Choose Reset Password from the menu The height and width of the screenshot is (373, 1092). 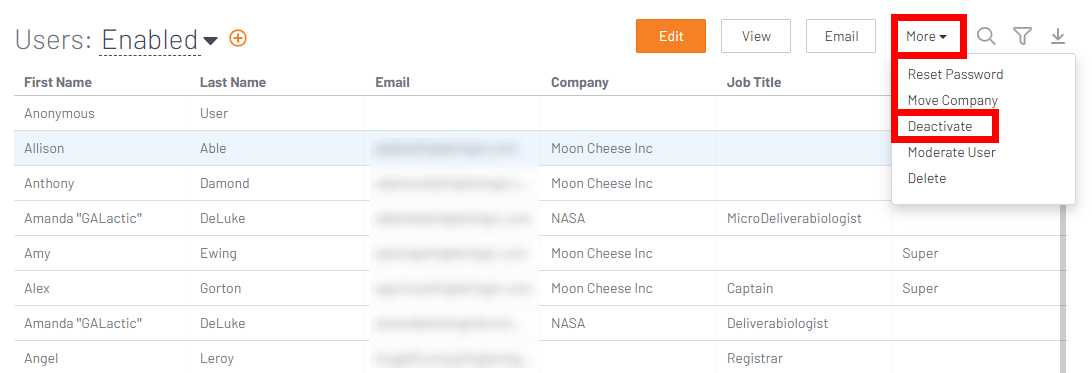955,74
